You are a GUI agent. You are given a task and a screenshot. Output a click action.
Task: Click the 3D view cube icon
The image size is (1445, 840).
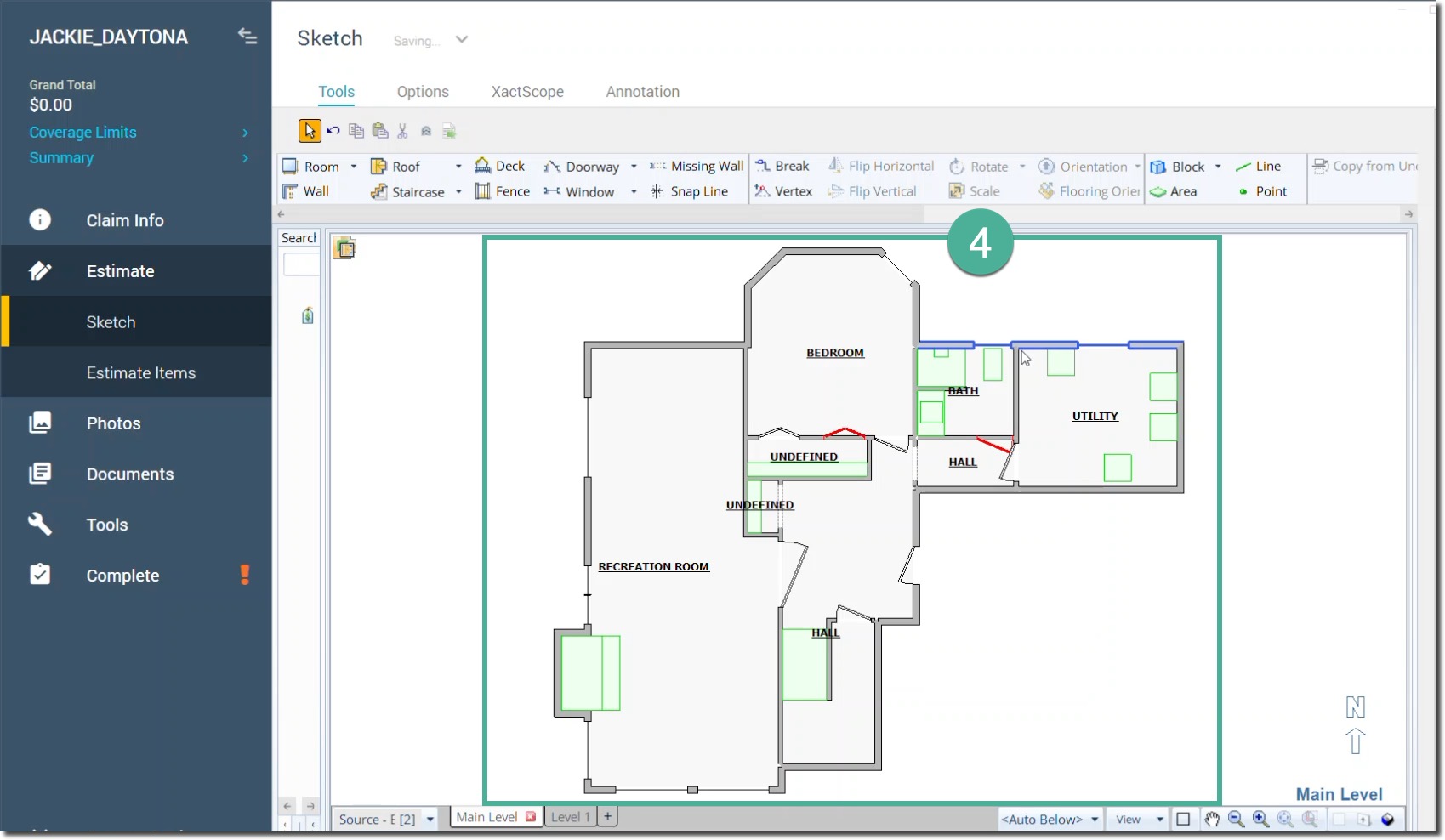pyautogui.click(x=1388, y=820)
